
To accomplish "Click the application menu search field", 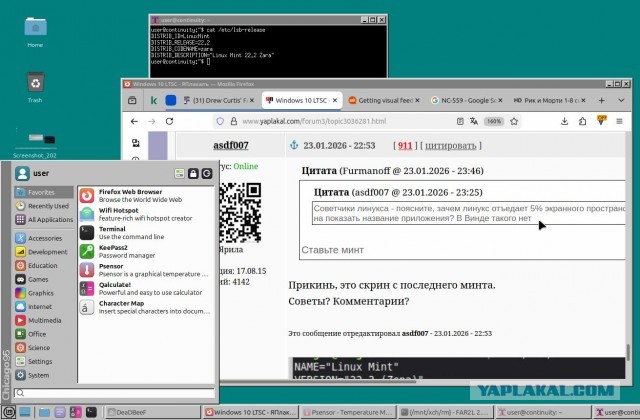I will [x=114, y=393].
